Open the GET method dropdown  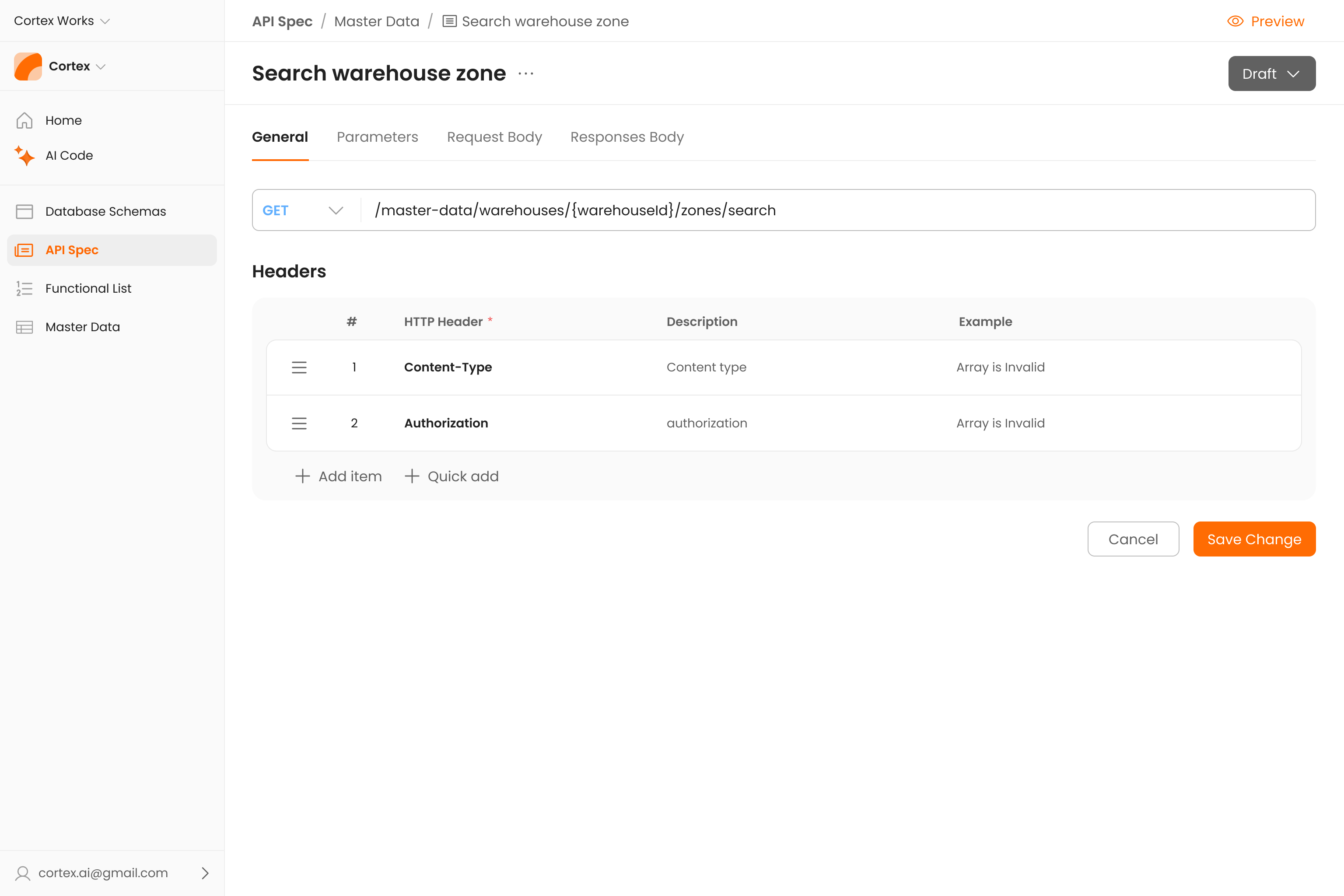[x=303, y=210]
